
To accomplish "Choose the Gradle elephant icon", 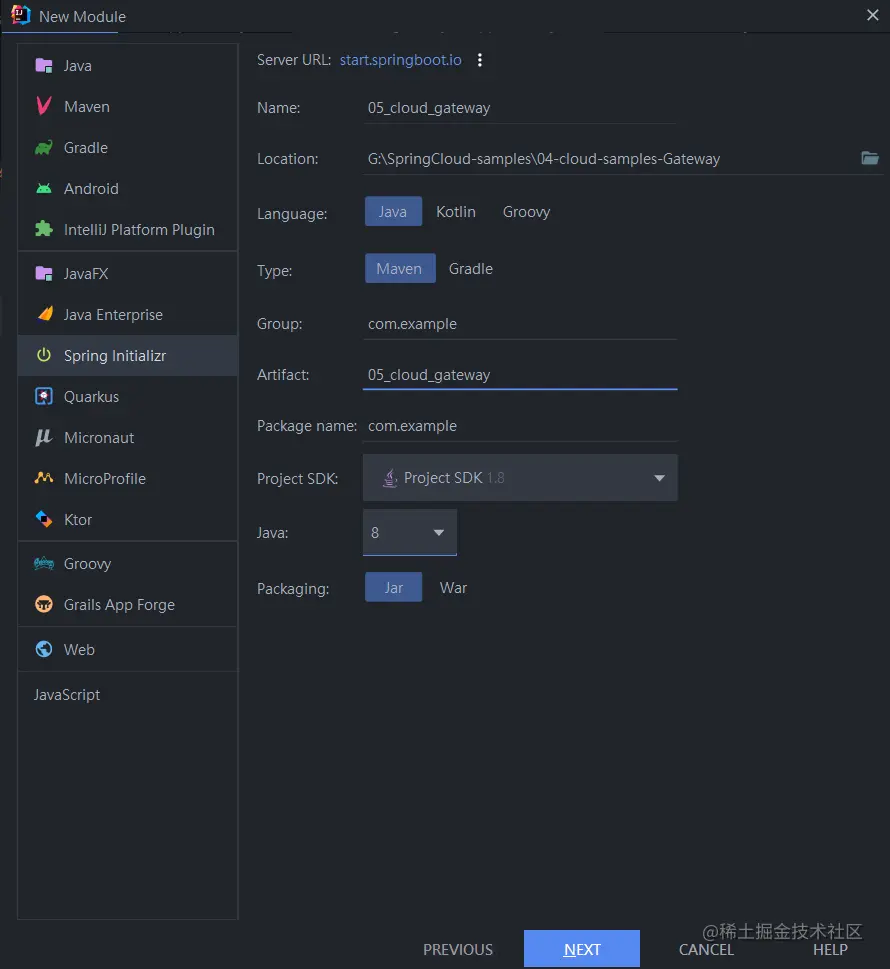I will [x=43, y=148].
